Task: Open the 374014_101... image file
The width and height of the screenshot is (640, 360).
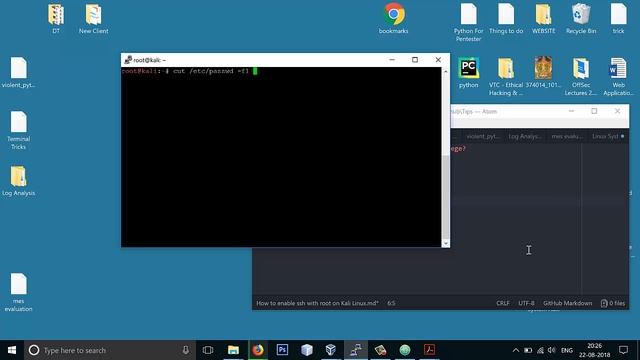Action: point(543,73)
